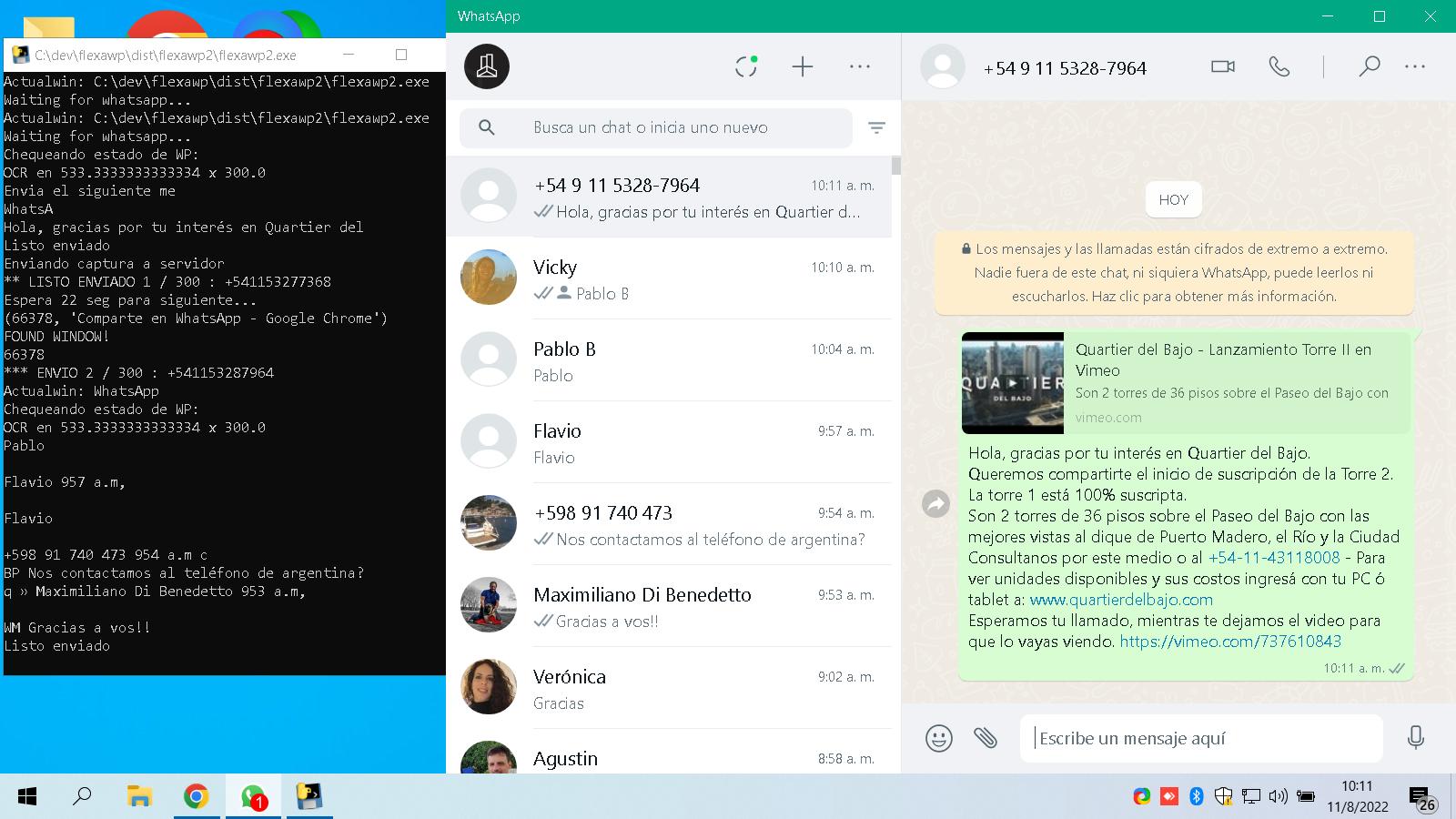The width and height of the screenshot is (1456, 819).
Task: Click the search magnifier in chat list
Action: (x=487, y=127)
